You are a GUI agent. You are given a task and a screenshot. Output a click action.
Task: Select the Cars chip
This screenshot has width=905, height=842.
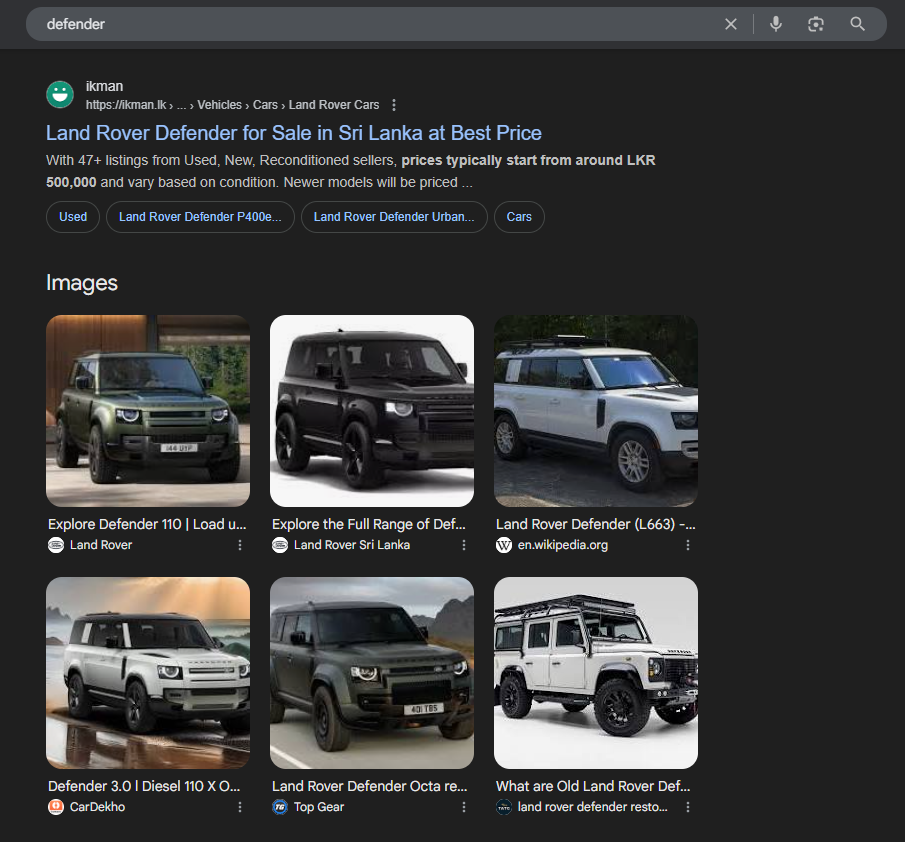pos(519,217)
